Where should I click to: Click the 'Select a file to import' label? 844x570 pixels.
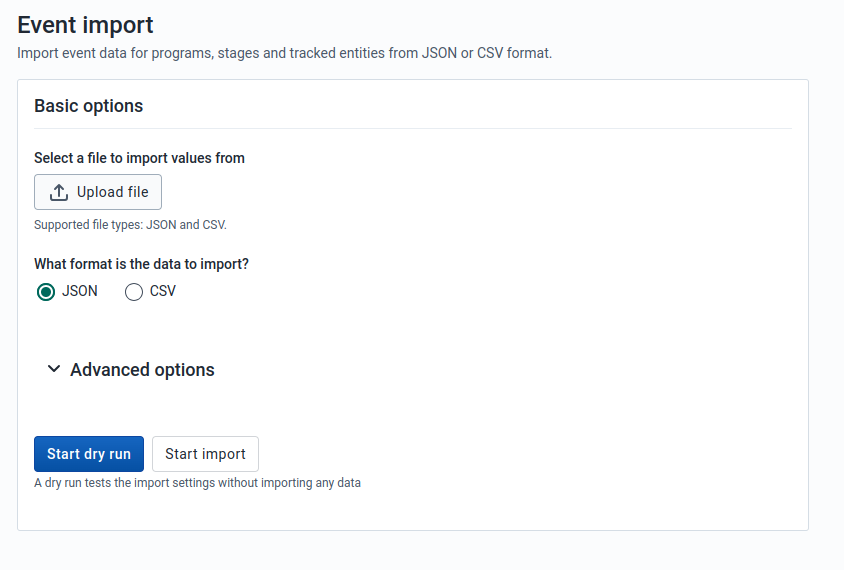click(139, 158)
